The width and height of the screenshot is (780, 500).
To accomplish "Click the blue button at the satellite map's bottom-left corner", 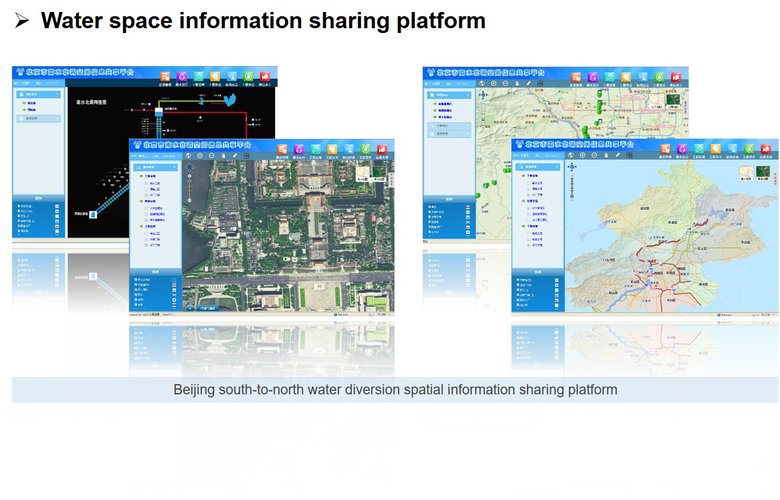I will click(190, 308).
